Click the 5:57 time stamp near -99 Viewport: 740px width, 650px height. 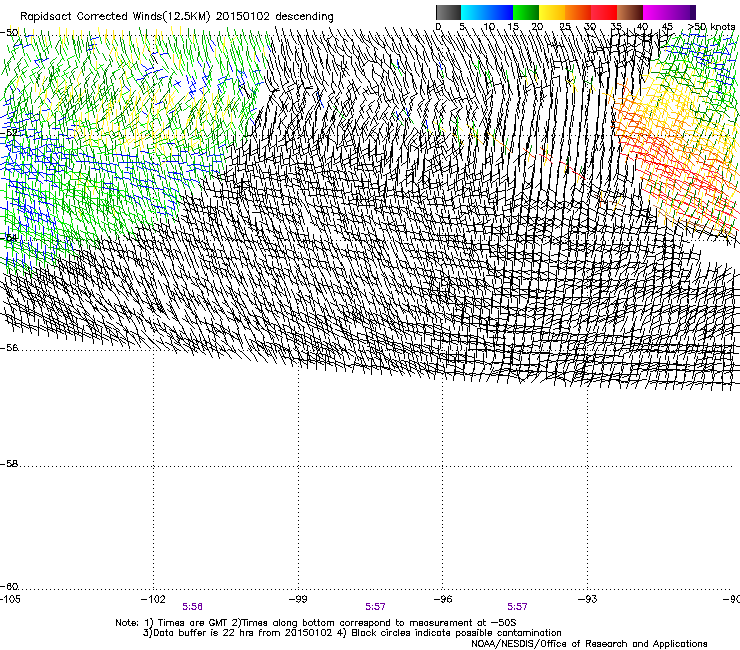click(x=375, y=607)
